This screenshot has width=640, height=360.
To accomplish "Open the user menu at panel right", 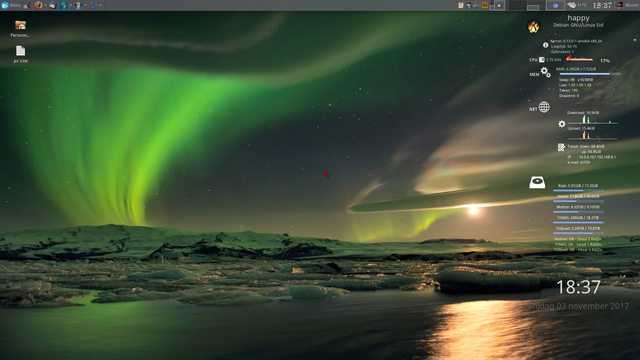I will (627, 5).
